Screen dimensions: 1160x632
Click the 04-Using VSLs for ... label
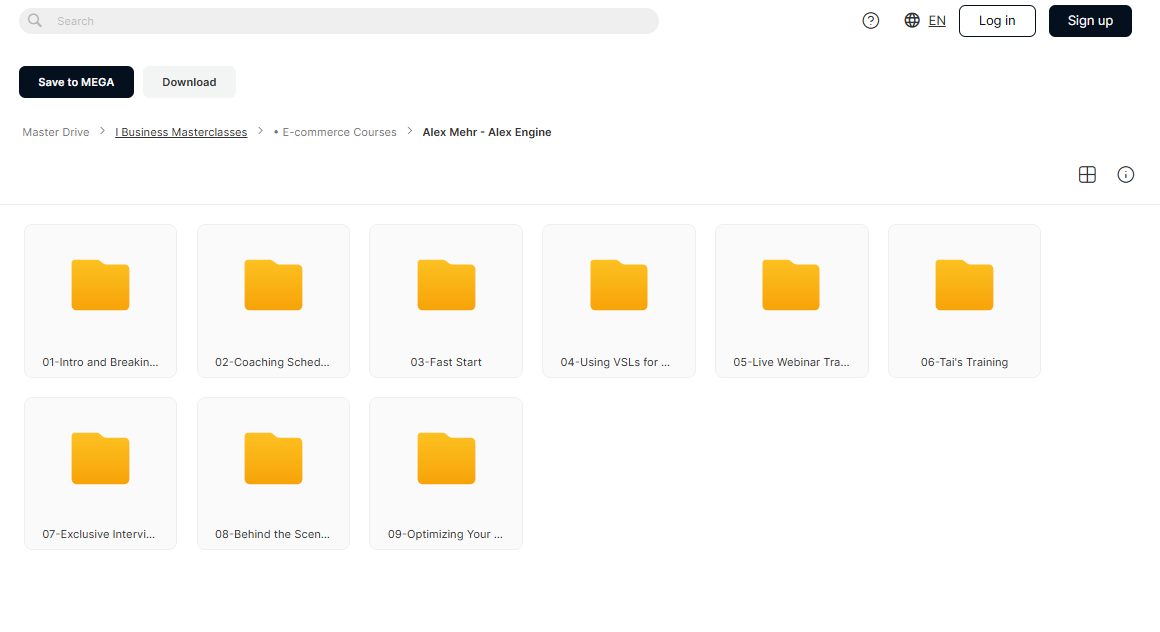tap(615, 362)
